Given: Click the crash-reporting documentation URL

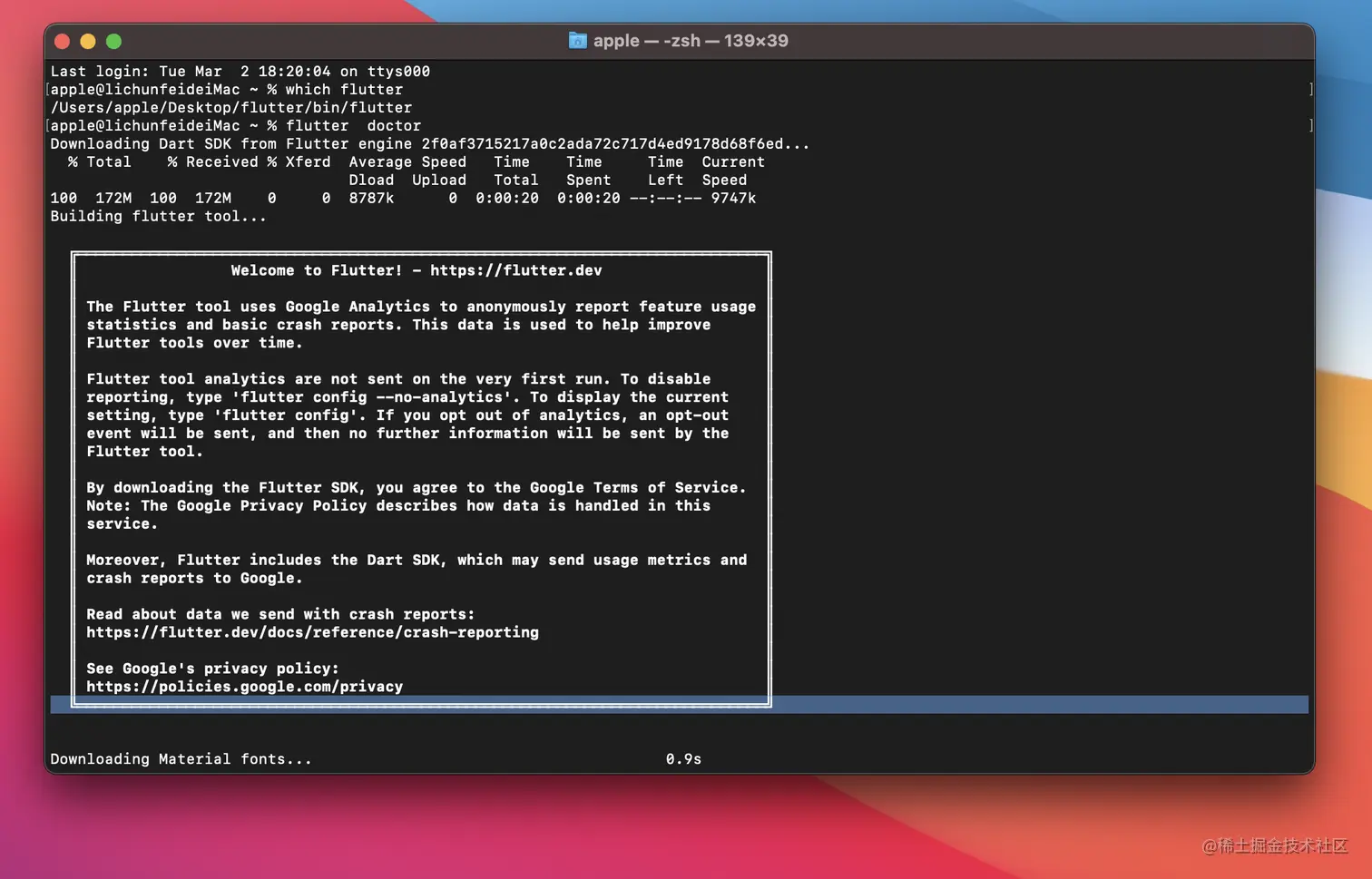Looking at the screenshot, I should (x=313, y=633).
